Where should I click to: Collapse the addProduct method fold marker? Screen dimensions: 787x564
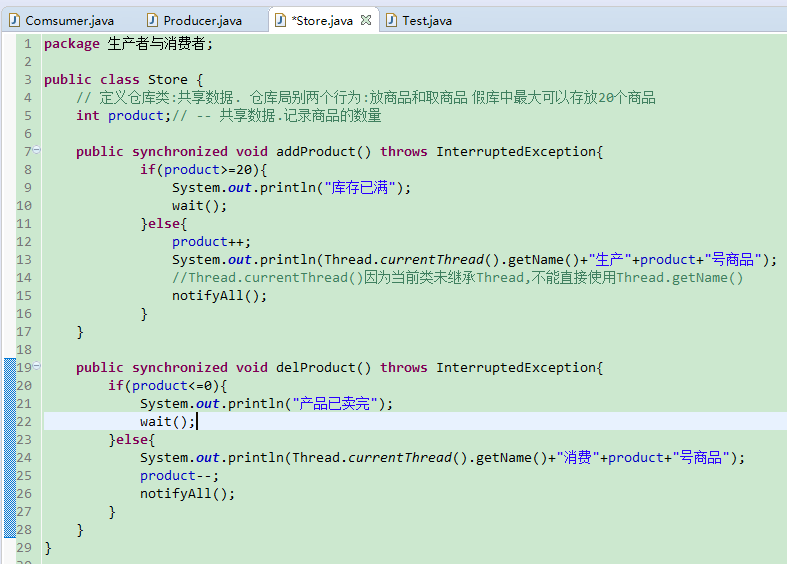coord(37,150)
